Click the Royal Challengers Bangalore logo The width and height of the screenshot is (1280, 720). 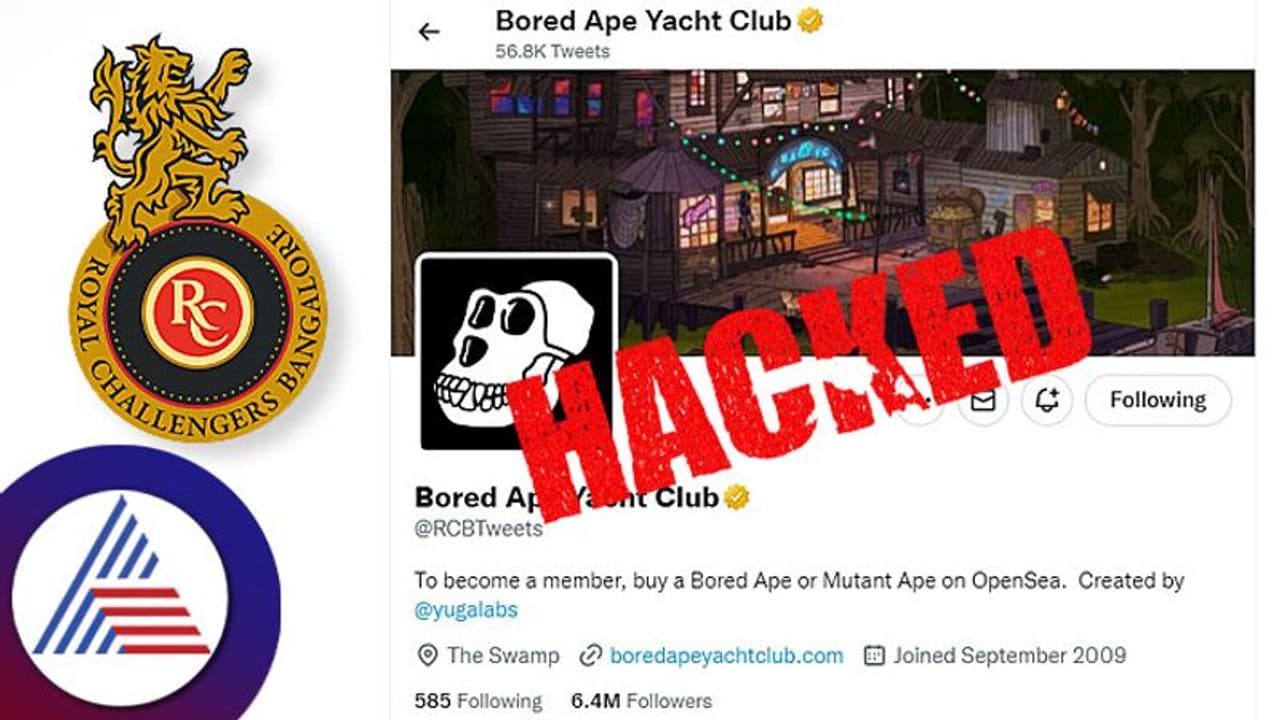198,240
